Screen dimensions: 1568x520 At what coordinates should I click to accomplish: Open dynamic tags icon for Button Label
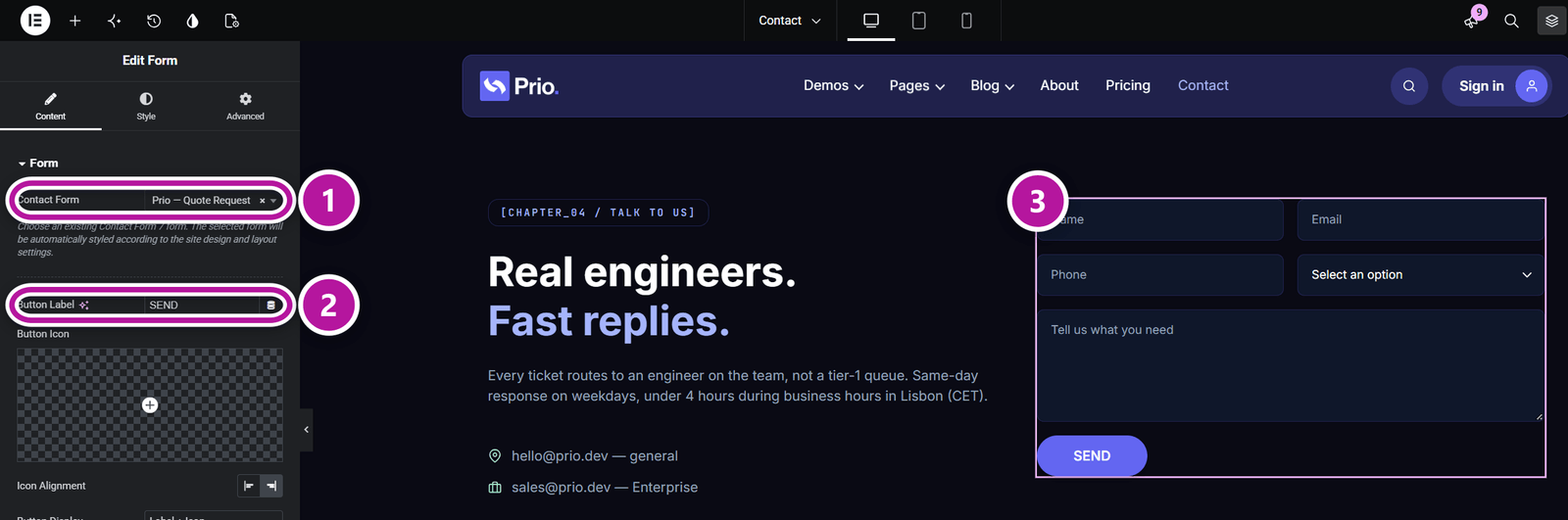point(271,306)
